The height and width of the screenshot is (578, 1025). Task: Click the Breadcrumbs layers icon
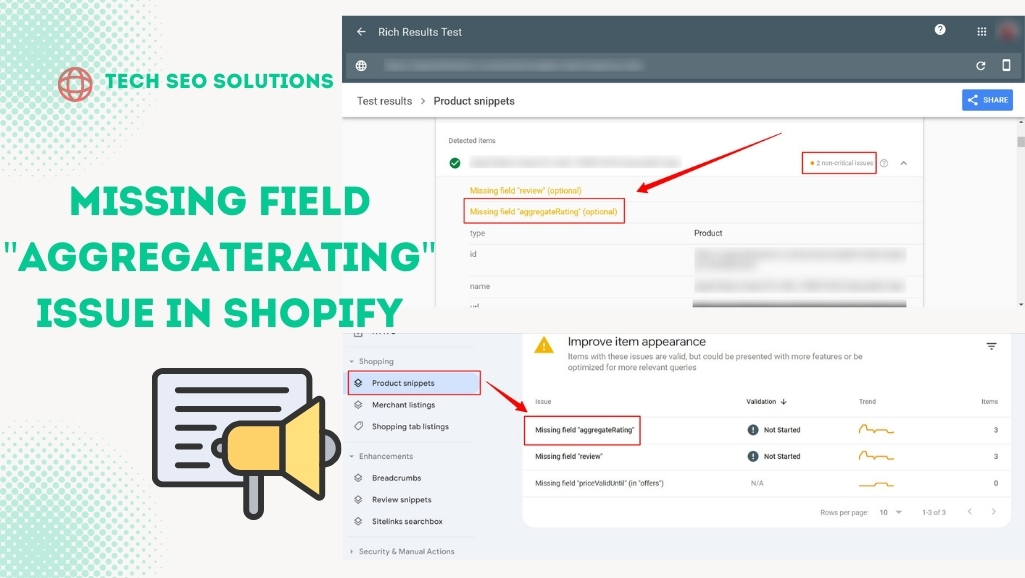point(358,478)
